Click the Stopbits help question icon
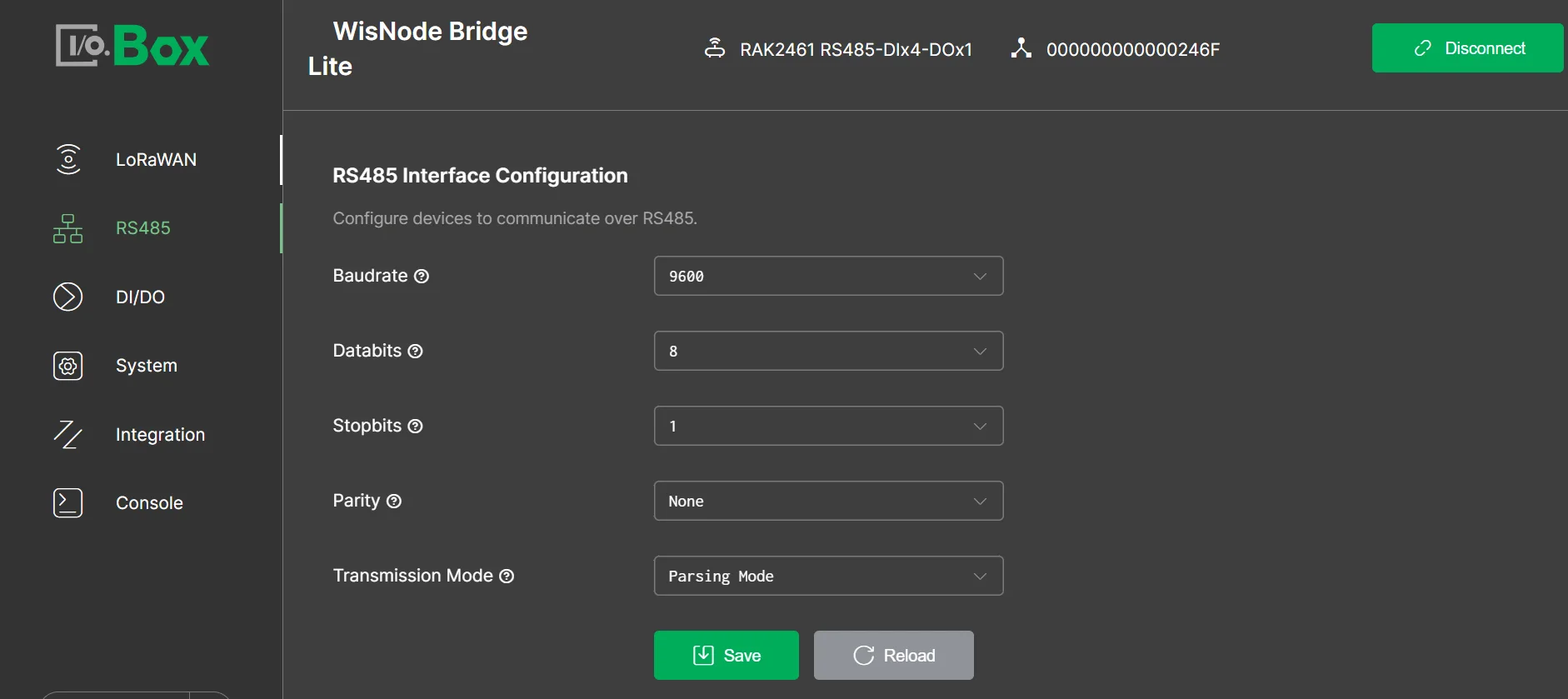 416,427
